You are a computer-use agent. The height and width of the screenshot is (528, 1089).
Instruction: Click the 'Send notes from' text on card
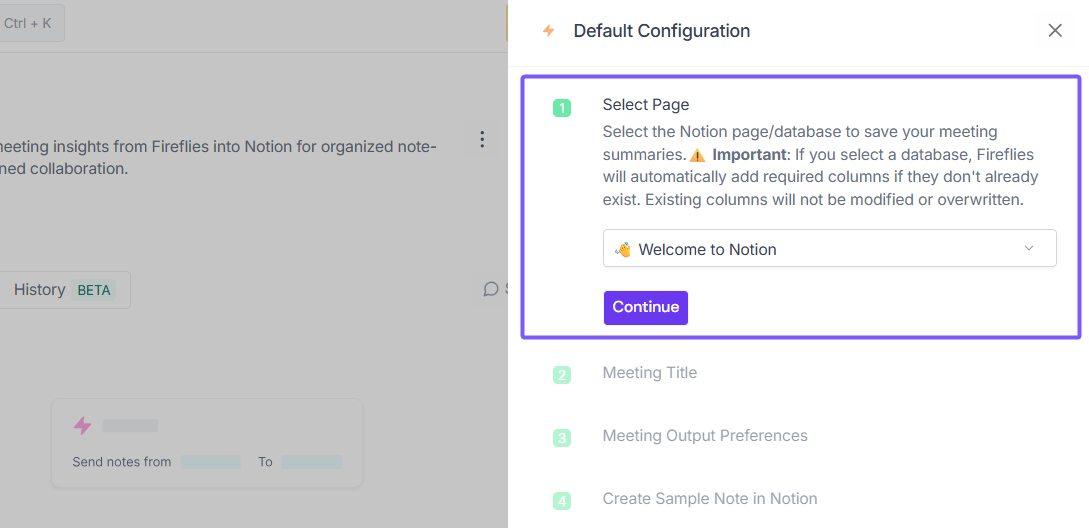122,462
